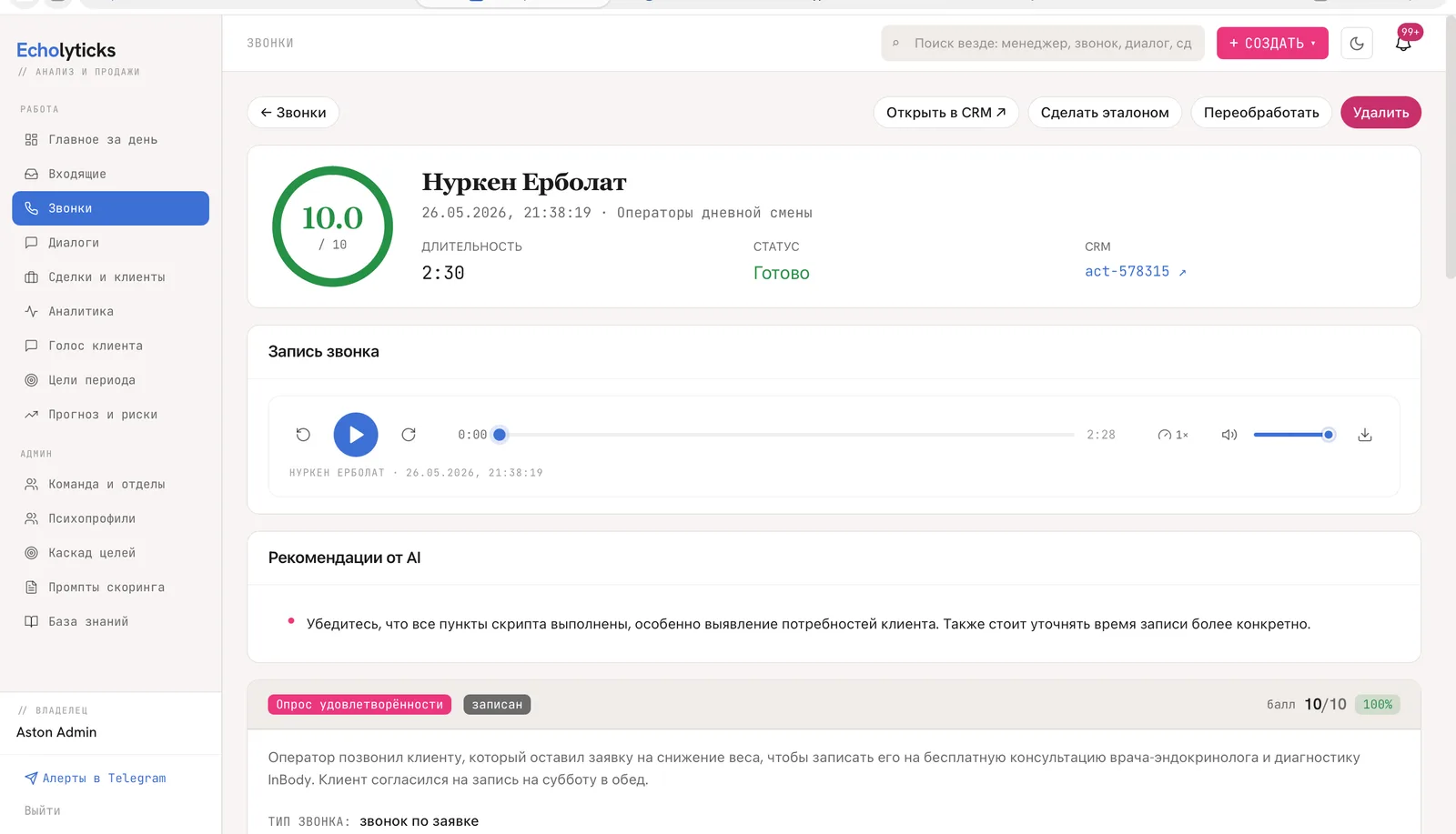
Task: Click the записан status tag
Action: click(x=497, y=705)
